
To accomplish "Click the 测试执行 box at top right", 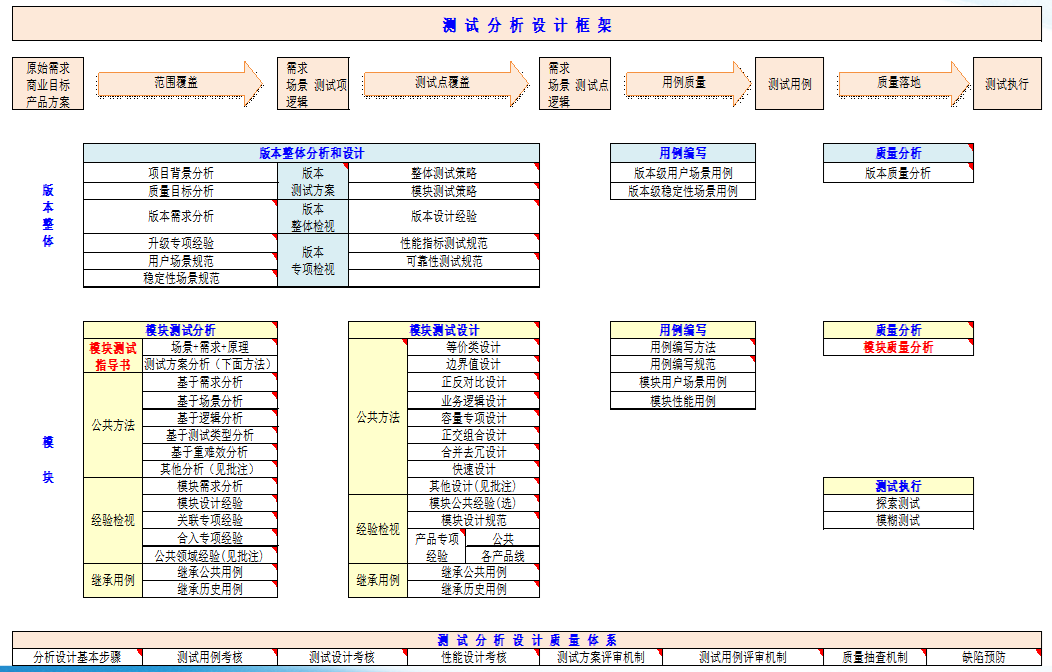I will click(1007, 84).
